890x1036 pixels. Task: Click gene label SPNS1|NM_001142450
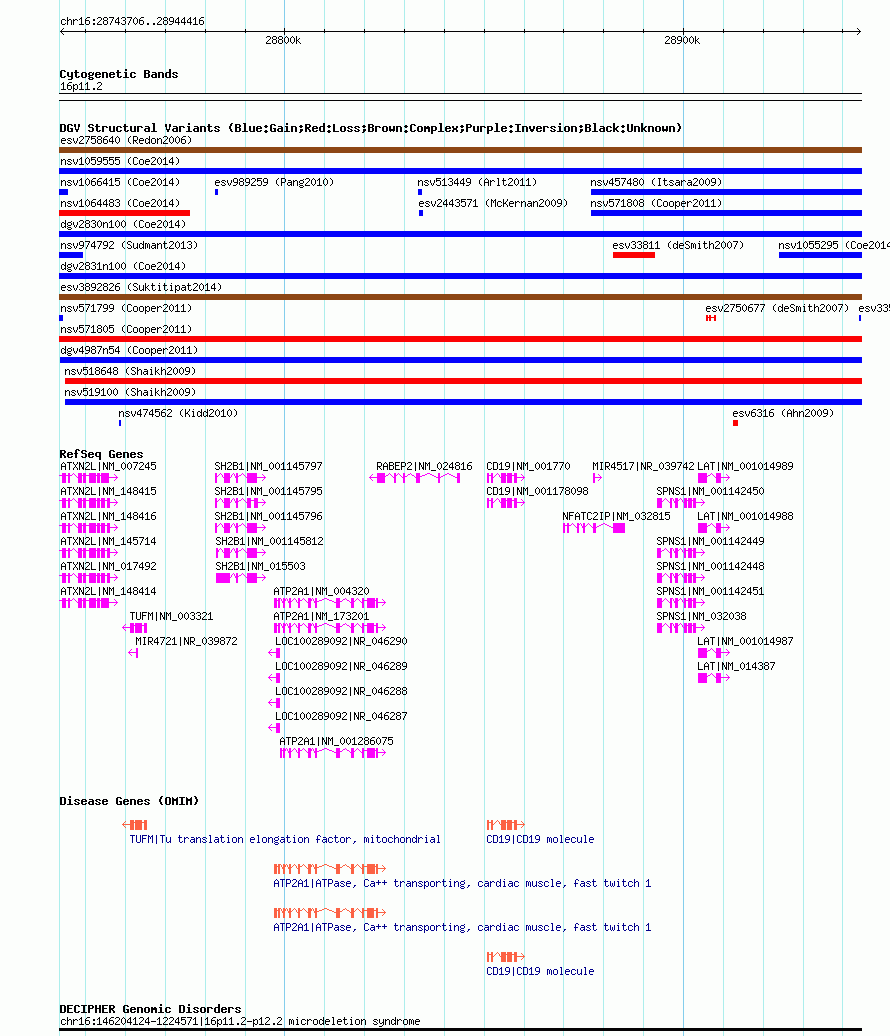[x=710, y=492]
